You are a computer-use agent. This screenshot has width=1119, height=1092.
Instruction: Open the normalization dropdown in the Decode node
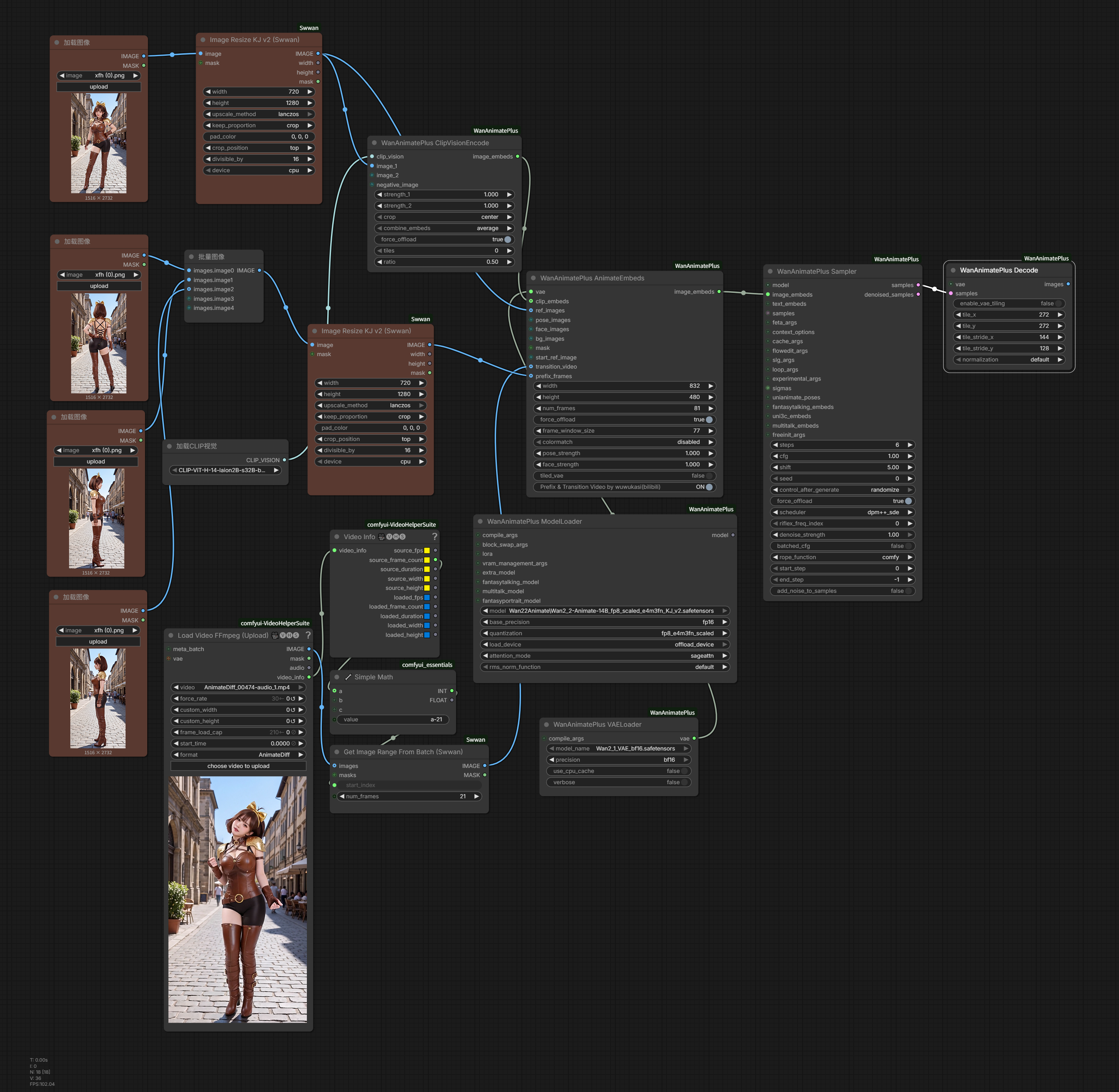pos(1009,359)
